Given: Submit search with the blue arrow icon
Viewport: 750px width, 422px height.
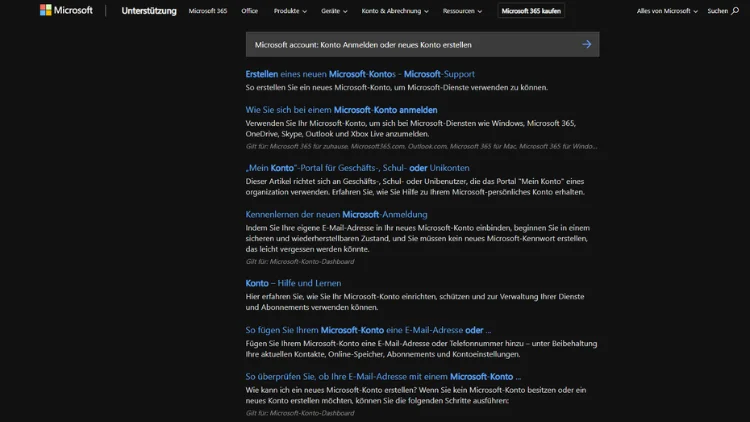Looking at the screenshot, I should 586,44.
